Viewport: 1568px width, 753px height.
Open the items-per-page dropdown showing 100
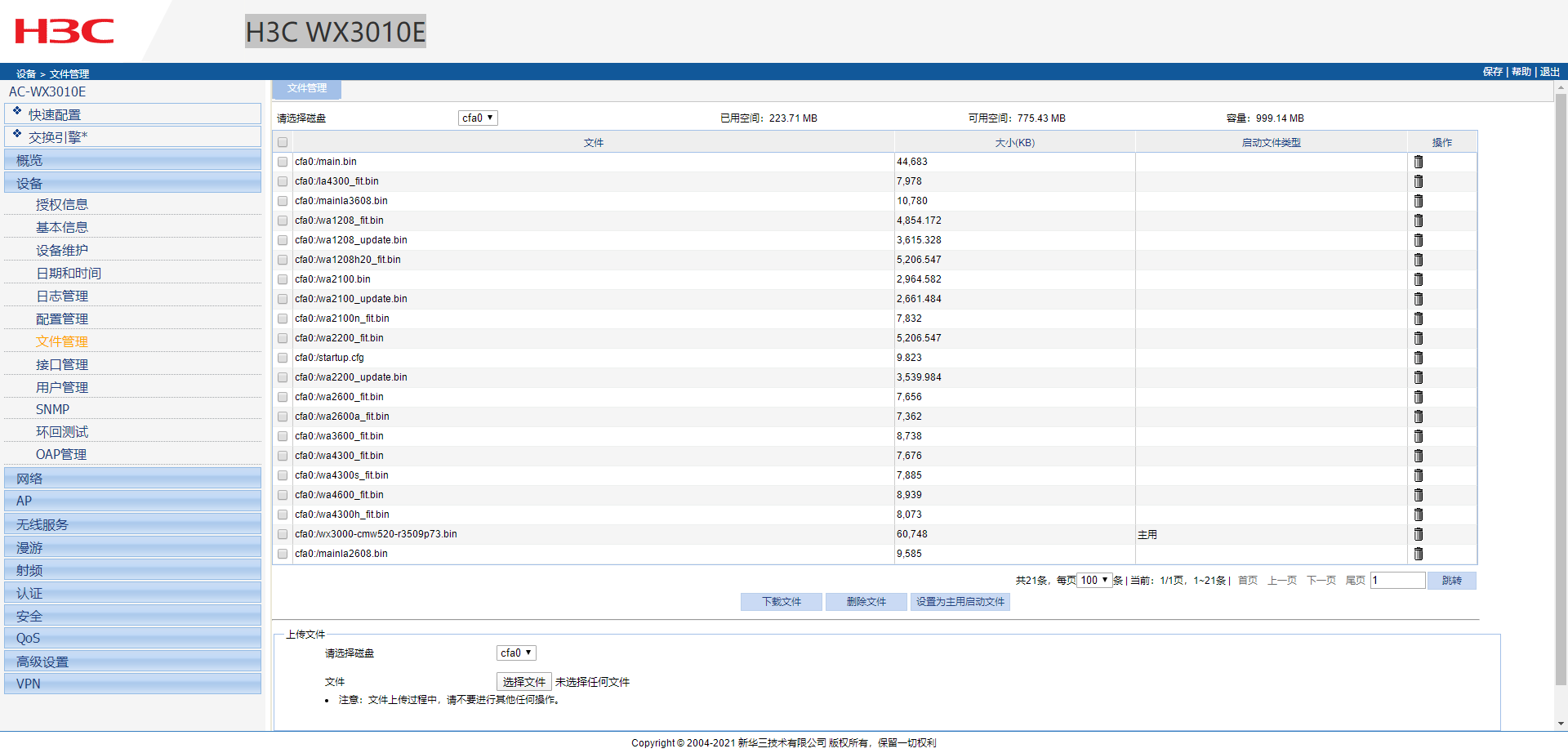coord(1094,580)
